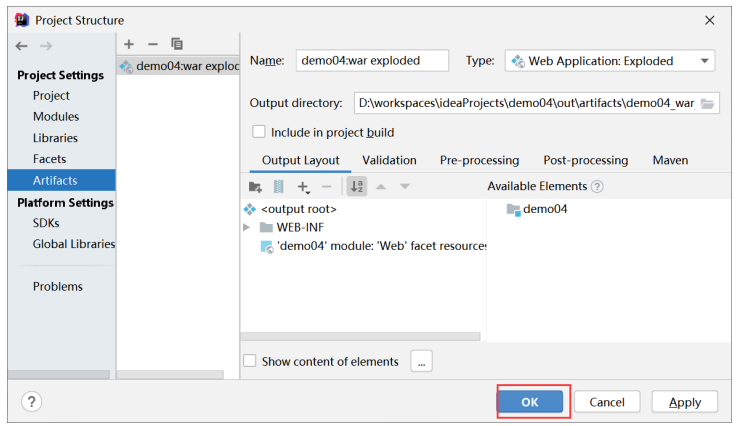This screenshot has width=748, height=426.
Task: Expand the WEB-INF folder node
Action: tap(247, 228)
